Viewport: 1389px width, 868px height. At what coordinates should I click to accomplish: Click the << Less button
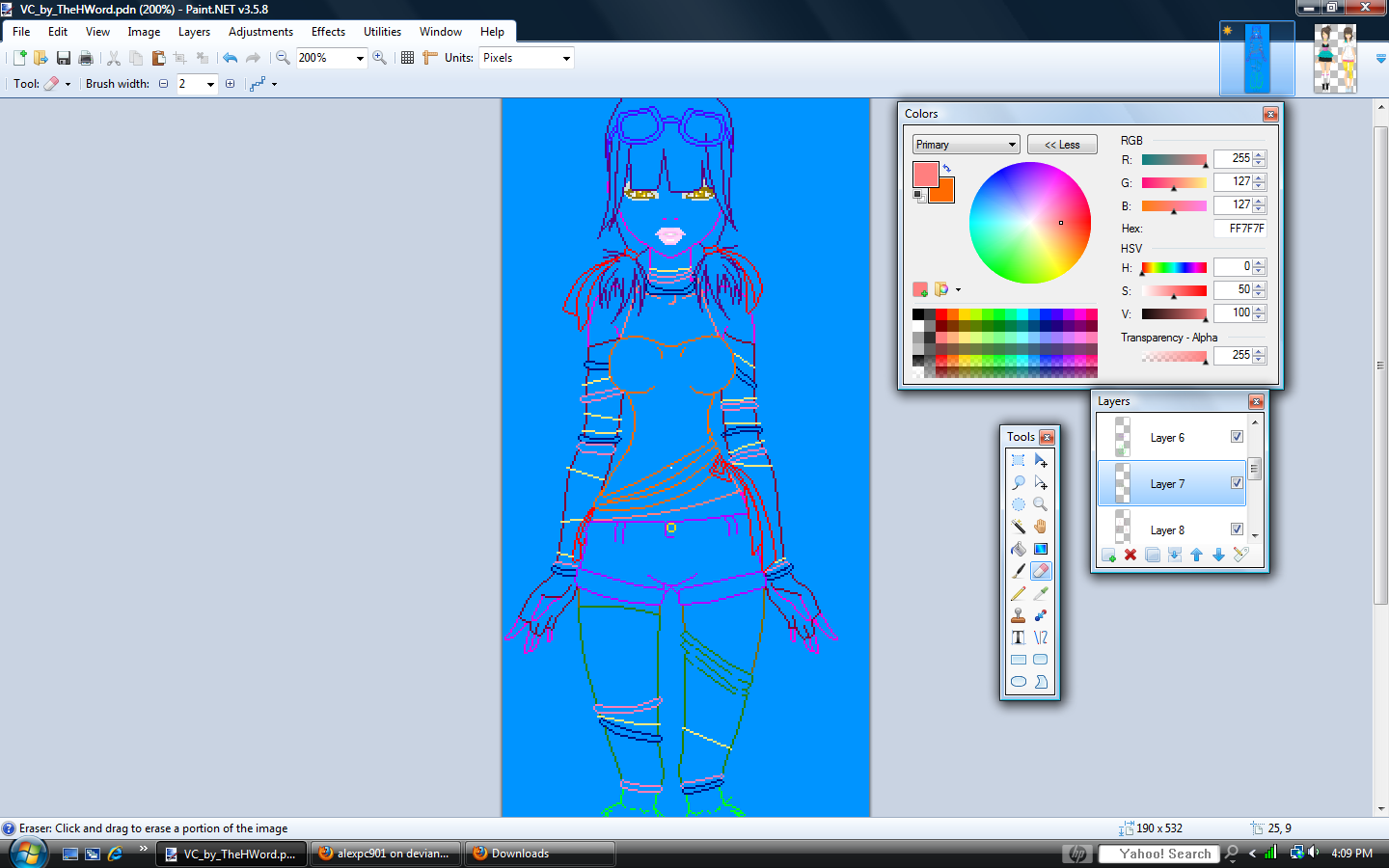point(1062,145)
